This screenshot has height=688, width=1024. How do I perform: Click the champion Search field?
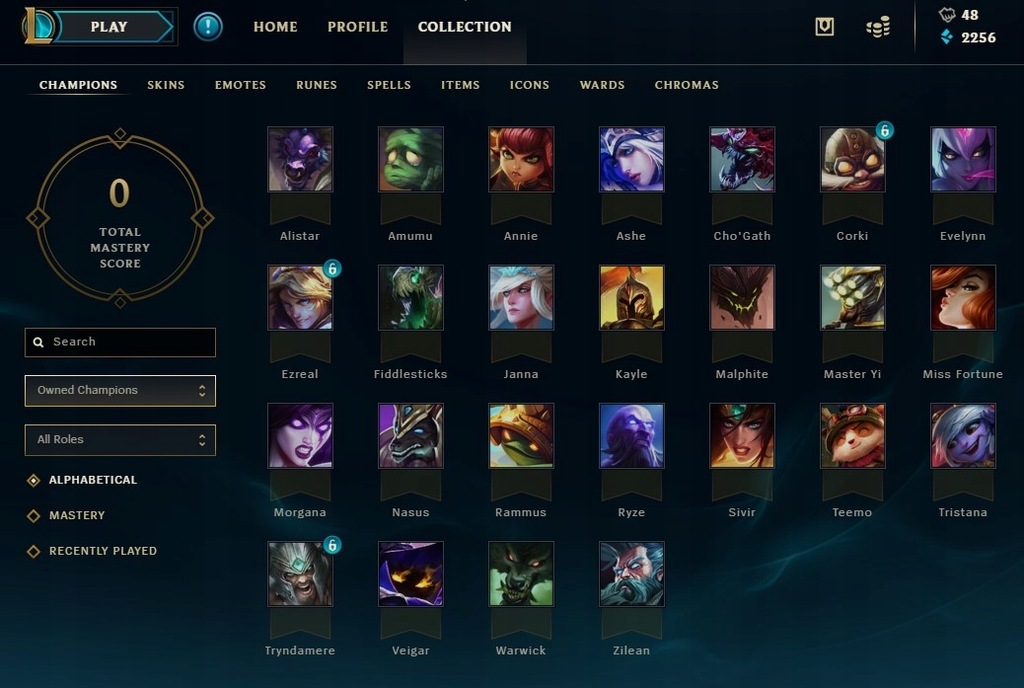coord(120,342)
